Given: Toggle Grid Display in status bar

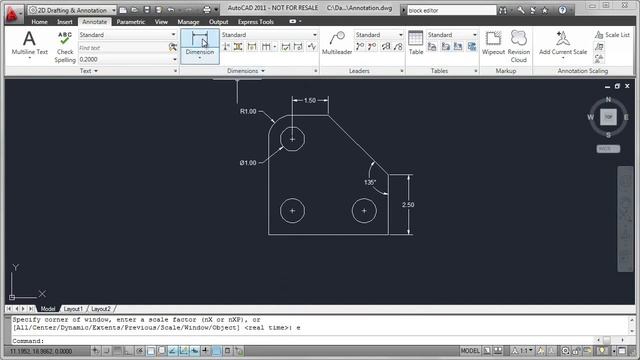Looking at the screenshot, I should [x=117, y=351].
